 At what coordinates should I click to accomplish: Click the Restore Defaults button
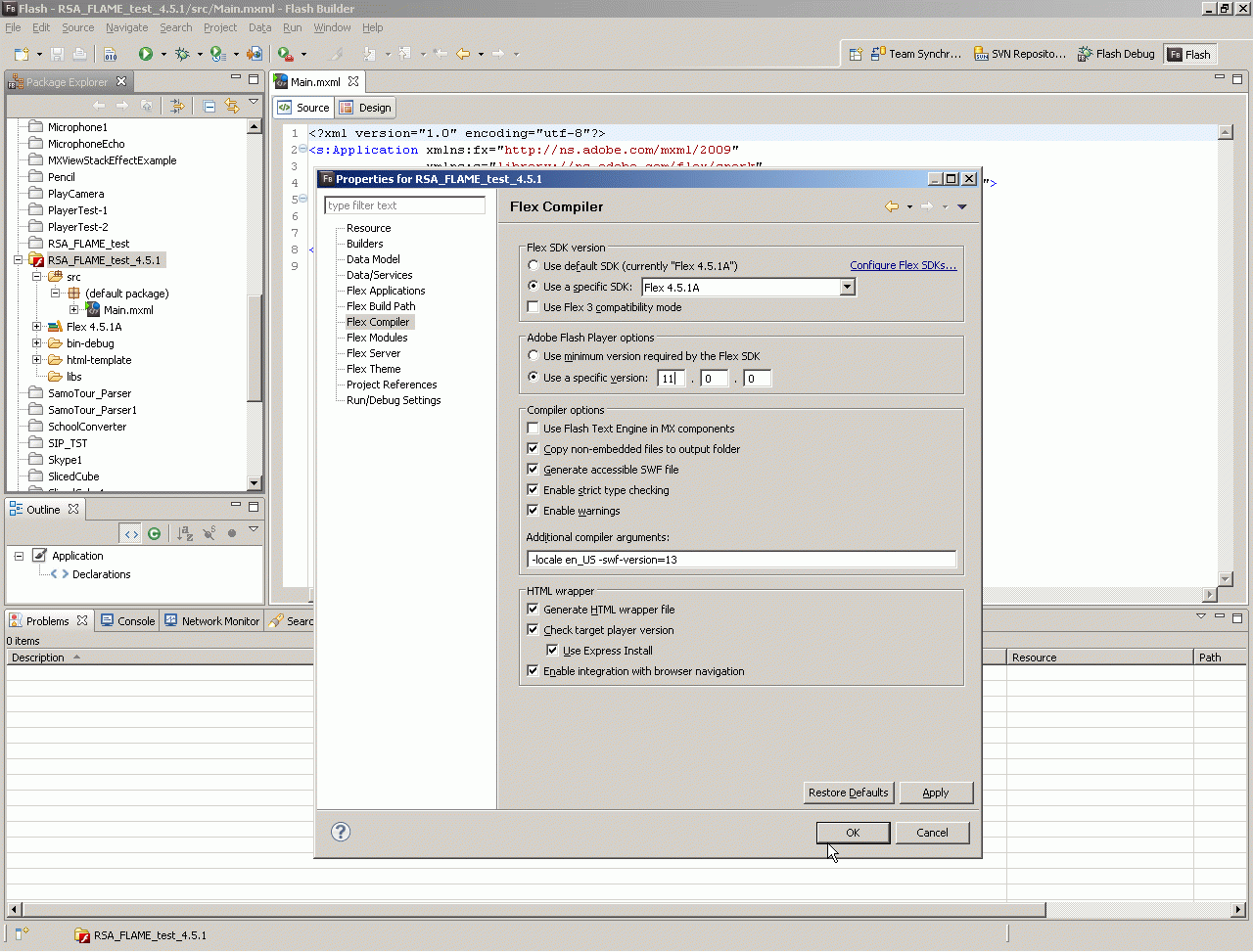[849, 793]
